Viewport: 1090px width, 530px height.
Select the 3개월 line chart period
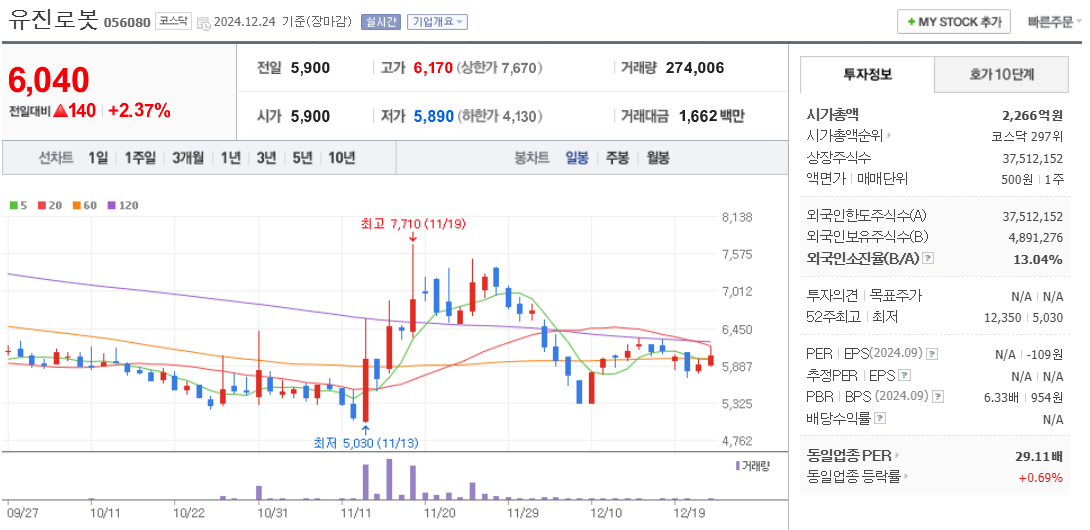click(x=188, y=158)
